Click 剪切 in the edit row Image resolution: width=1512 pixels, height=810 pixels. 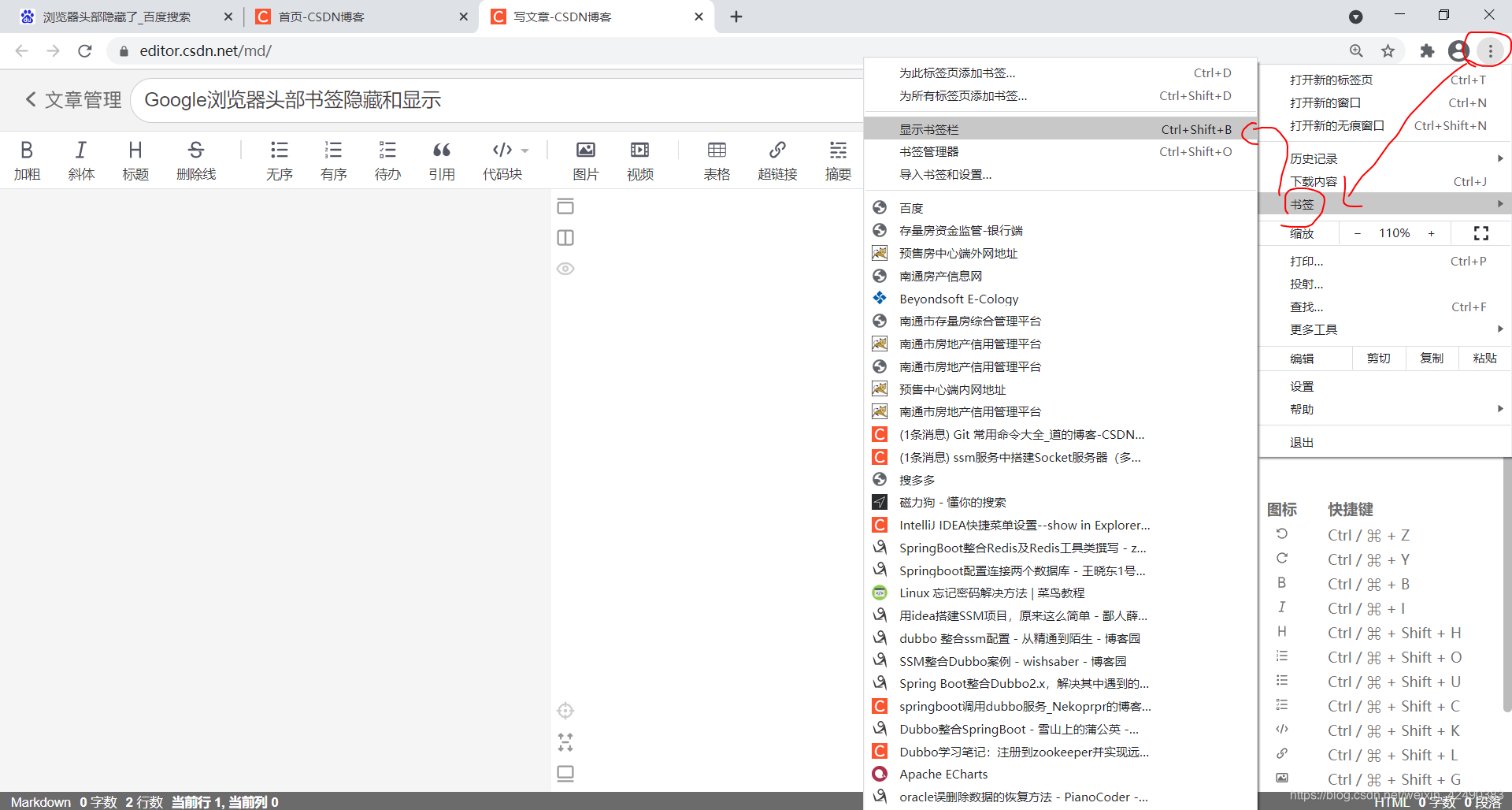(1378, 359)
